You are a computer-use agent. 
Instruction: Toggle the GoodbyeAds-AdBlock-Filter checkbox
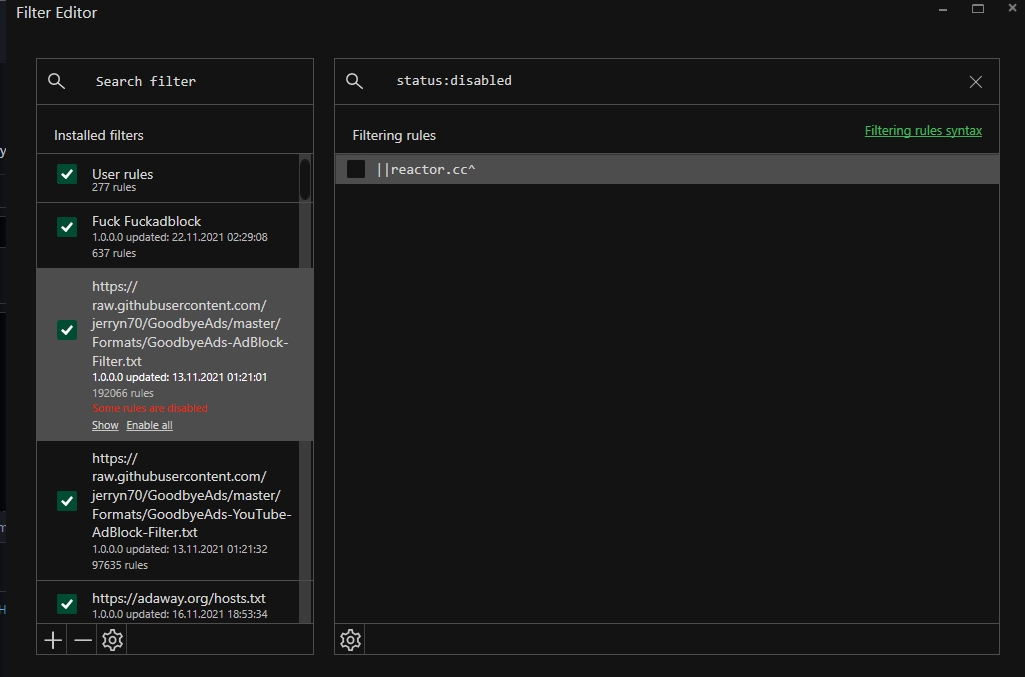pos(66,330)
